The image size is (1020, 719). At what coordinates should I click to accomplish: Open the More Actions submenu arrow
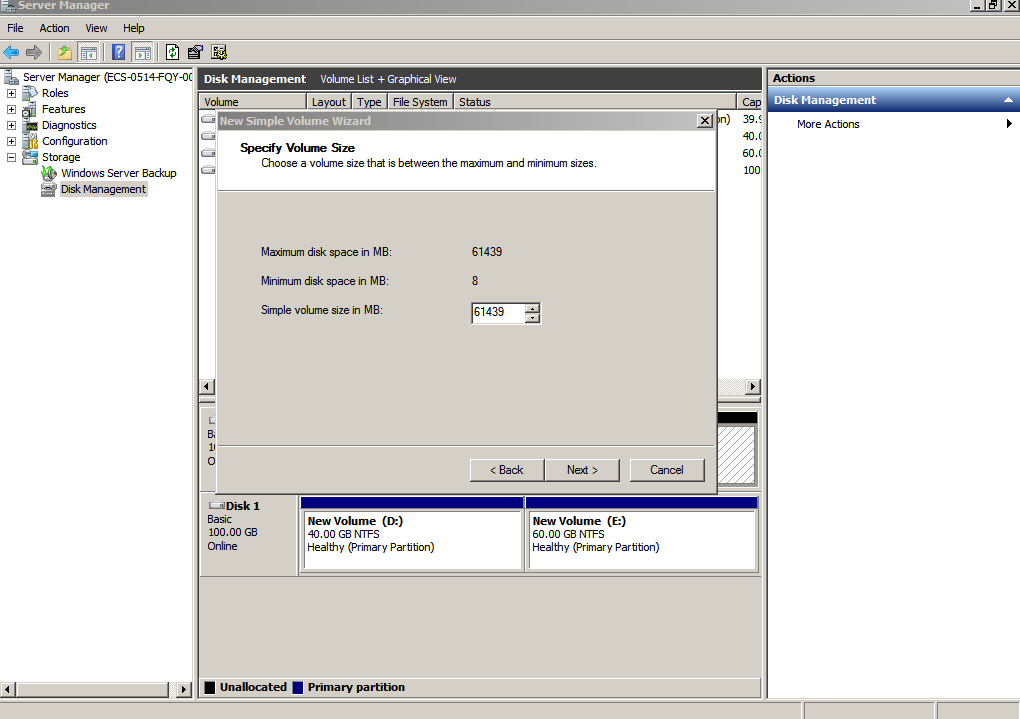1009,124
